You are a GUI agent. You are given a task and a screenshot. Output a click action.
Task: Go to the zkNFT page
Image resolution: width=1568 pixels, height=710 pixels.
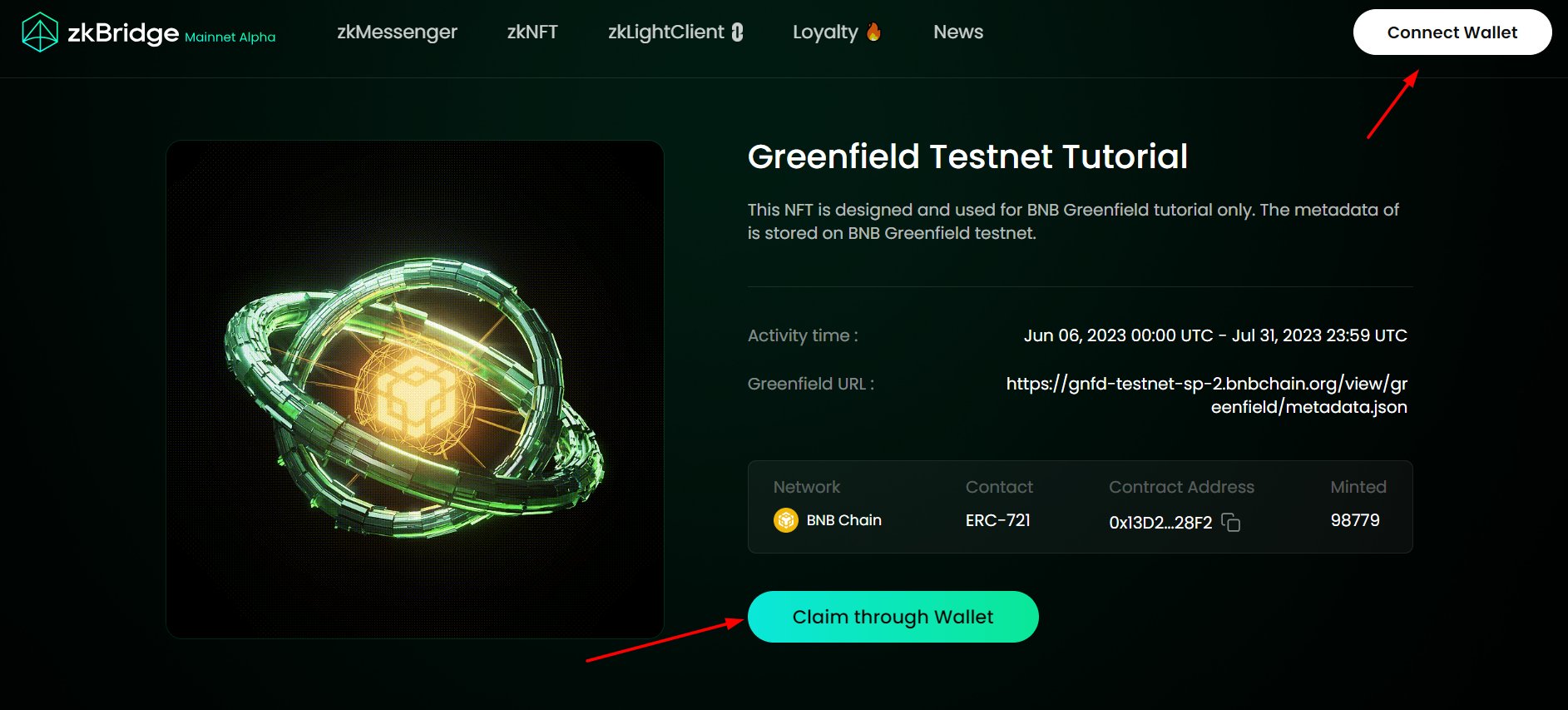[532, 32]
